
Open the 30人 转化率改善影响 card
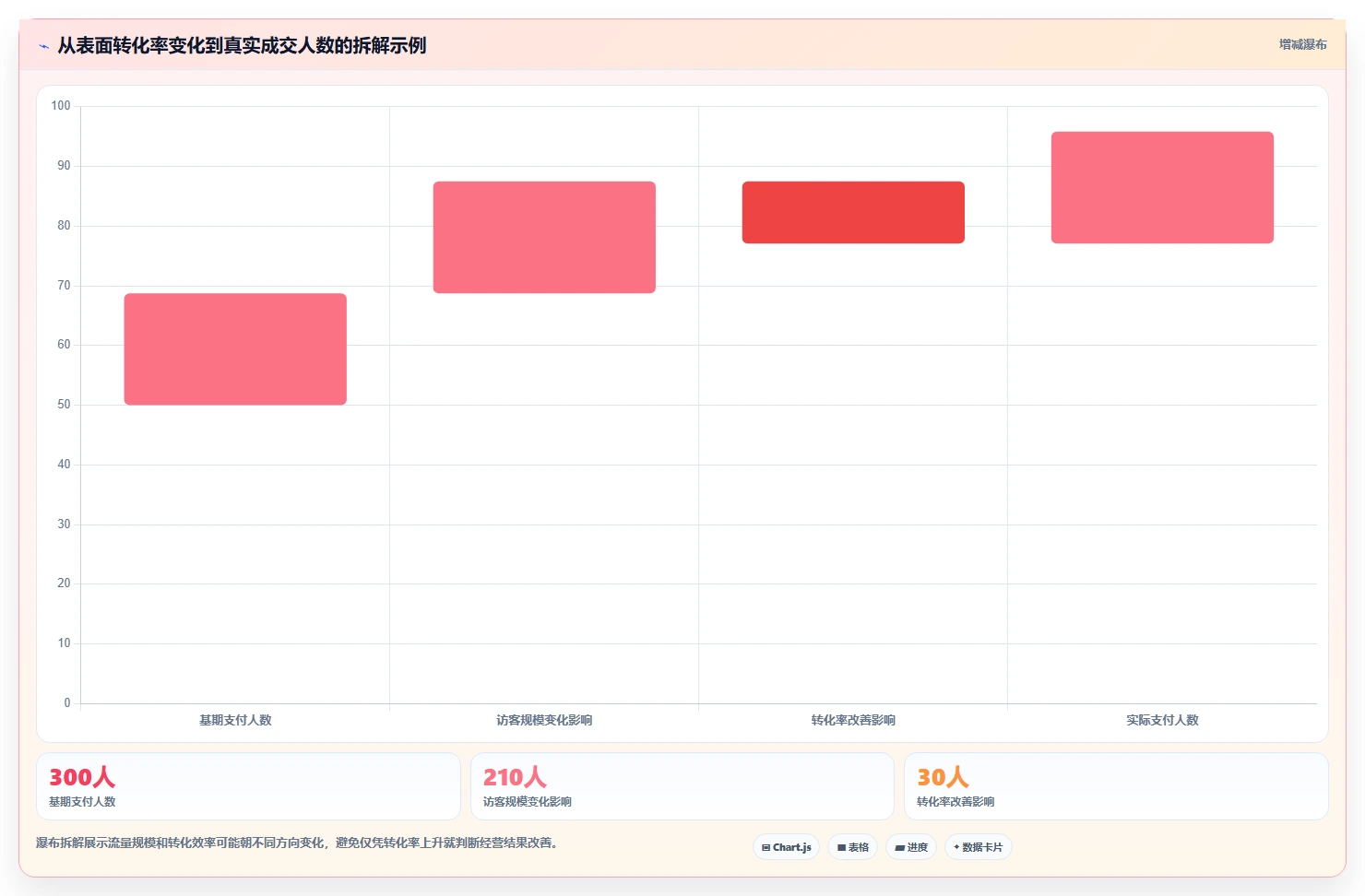coord(1116,786)
